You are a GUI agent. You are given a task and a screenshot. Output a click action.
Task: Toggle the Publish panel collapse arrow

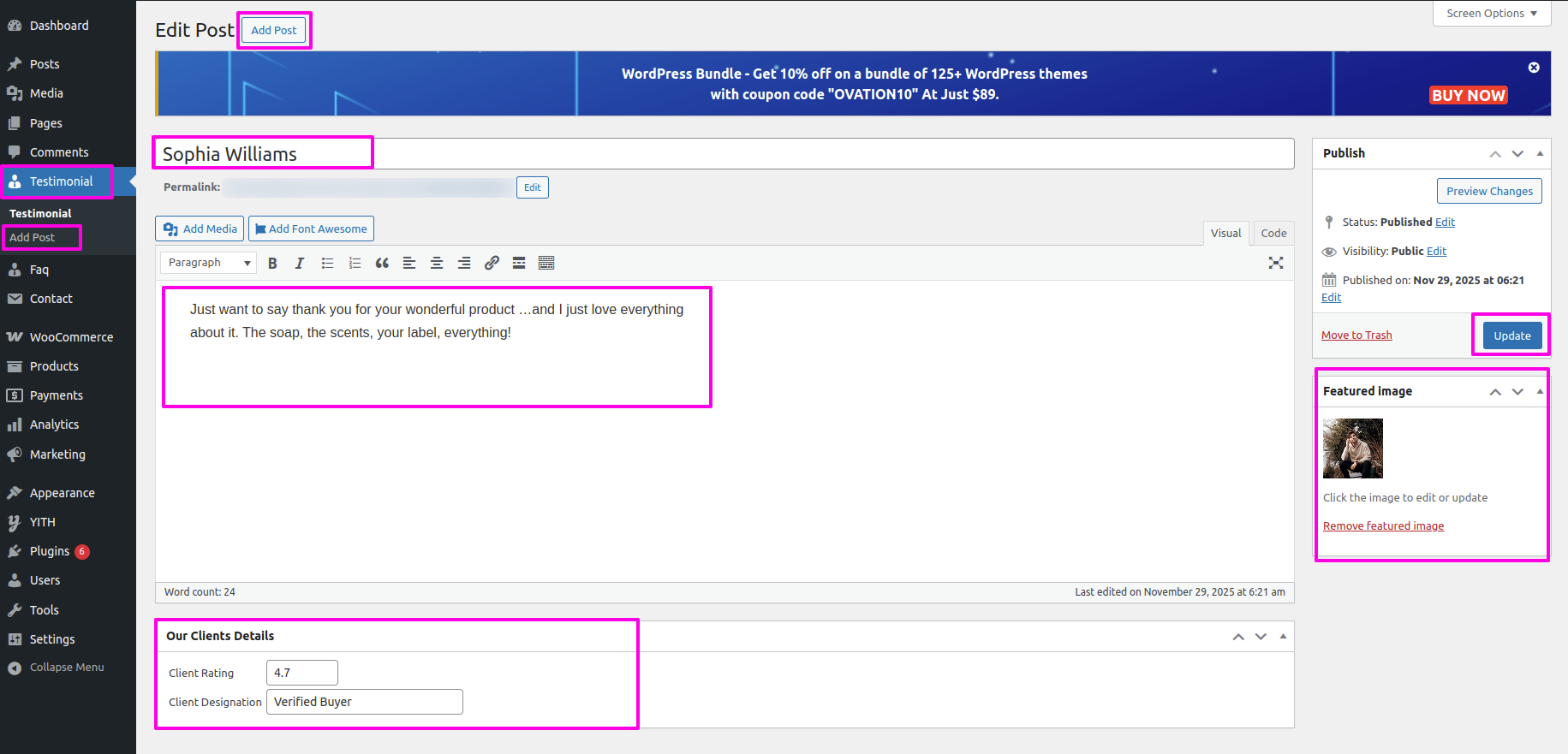pyautogui.click(x=1540, y=154)
